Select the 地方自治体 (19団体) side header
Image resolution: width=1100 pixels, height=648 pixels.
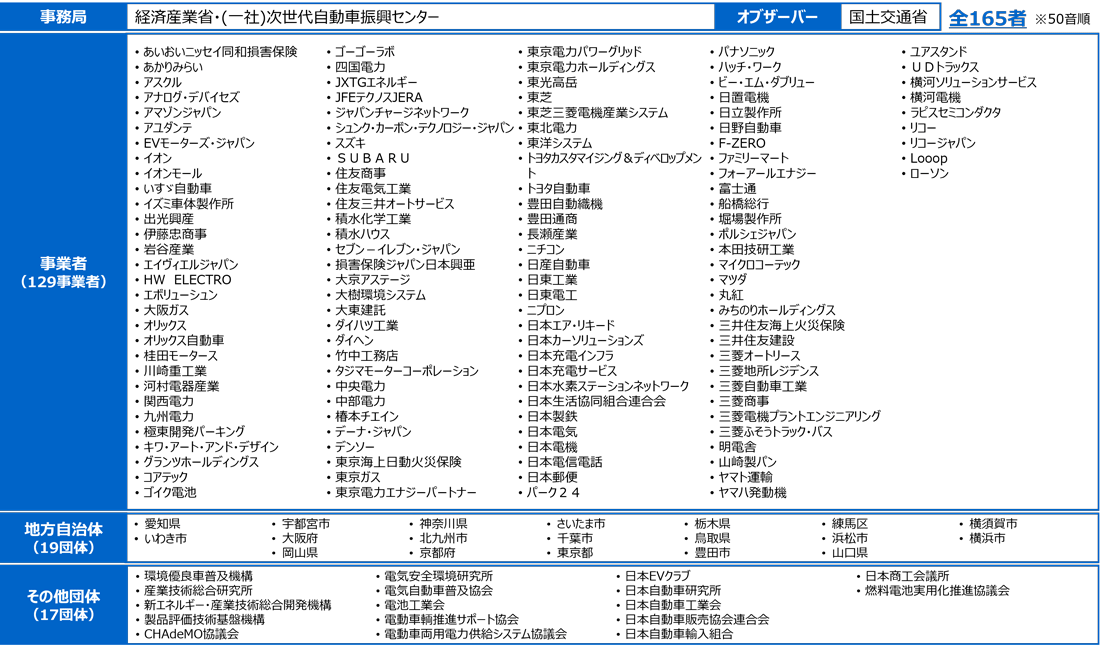63,537
